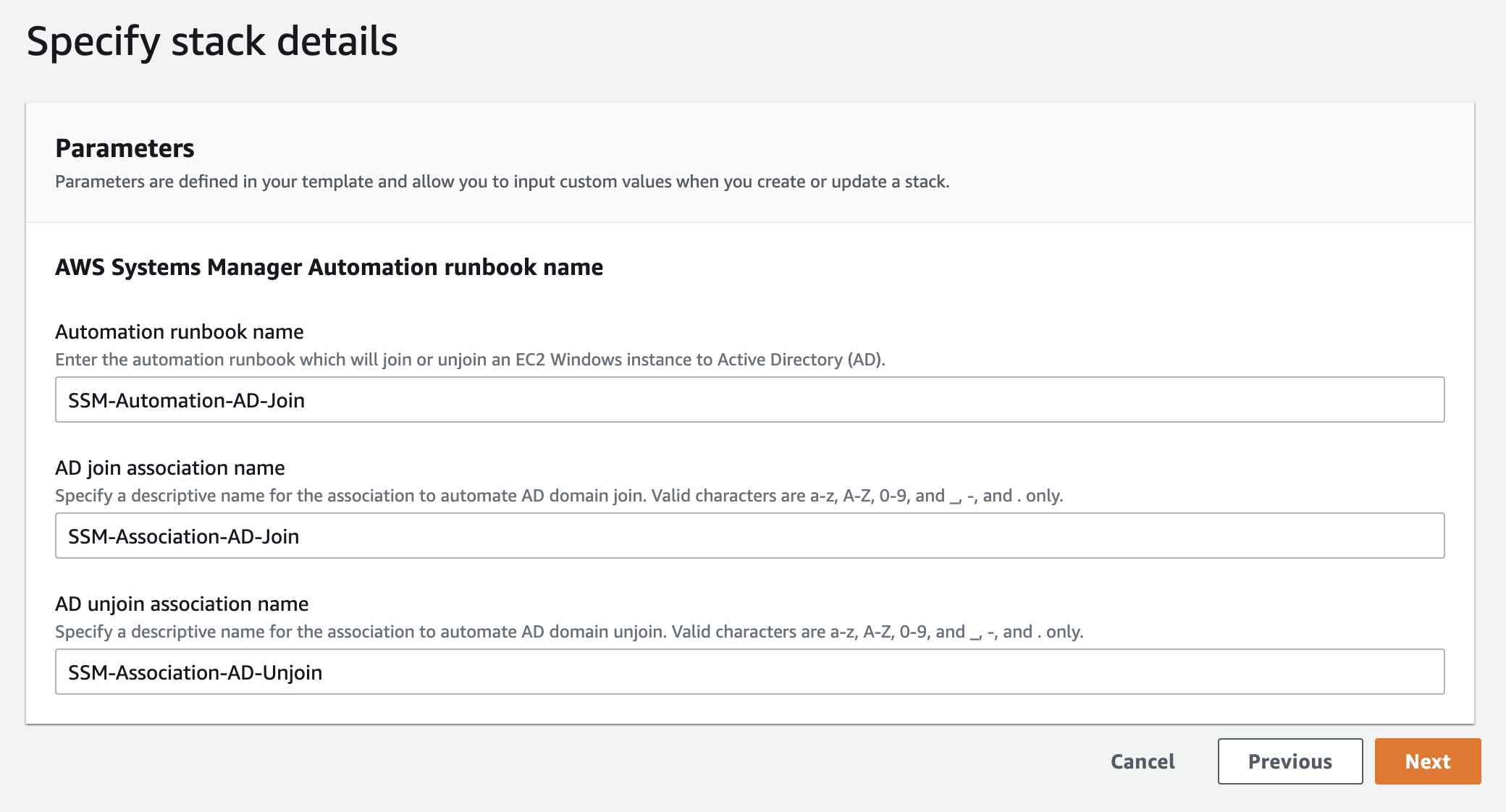
Task: Place cursor in the SSM-Association-AD-Join value
Action: click(183, 536)
